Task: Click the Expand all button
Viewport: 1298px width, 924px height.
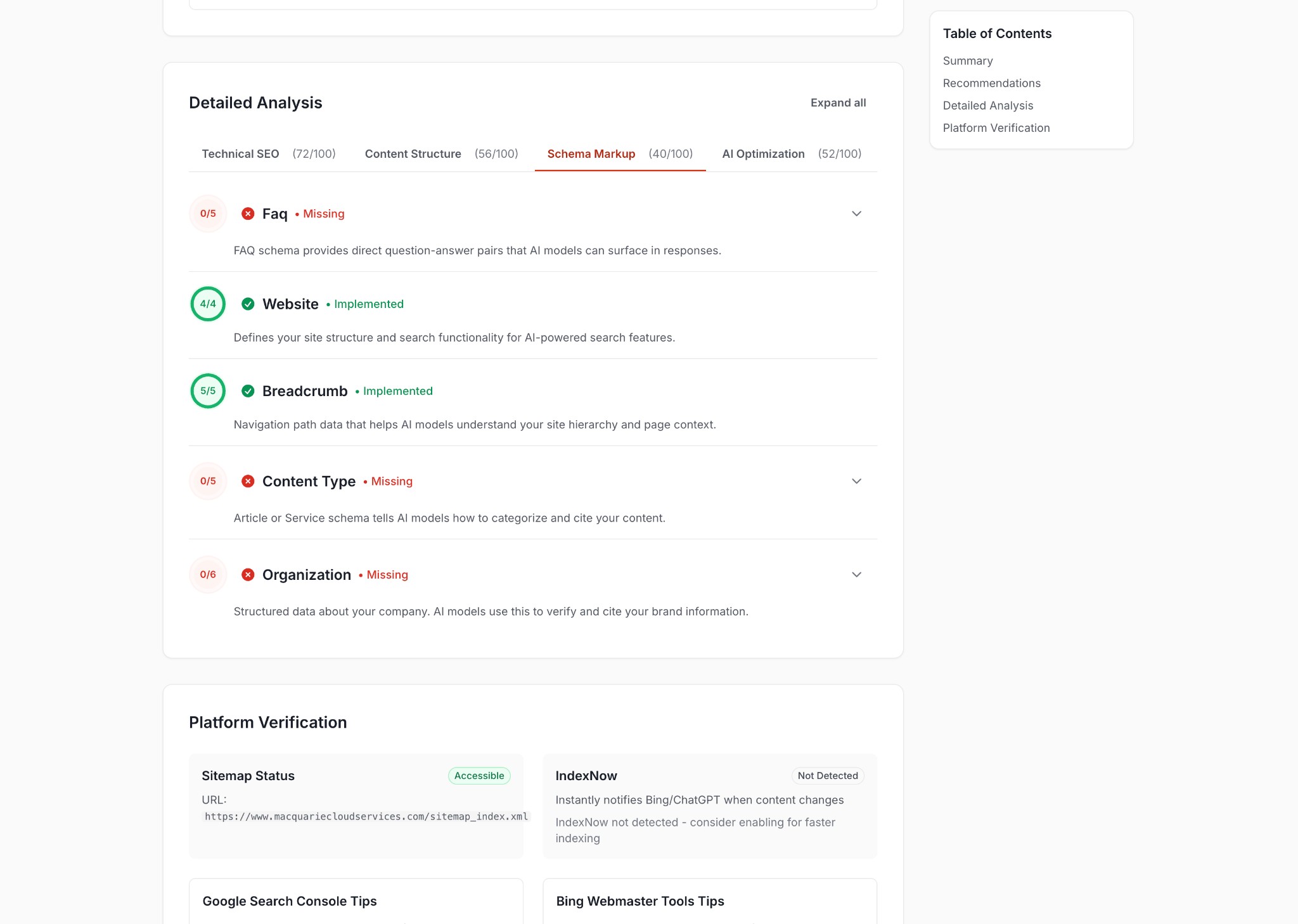Action: [x=838, y=103]
